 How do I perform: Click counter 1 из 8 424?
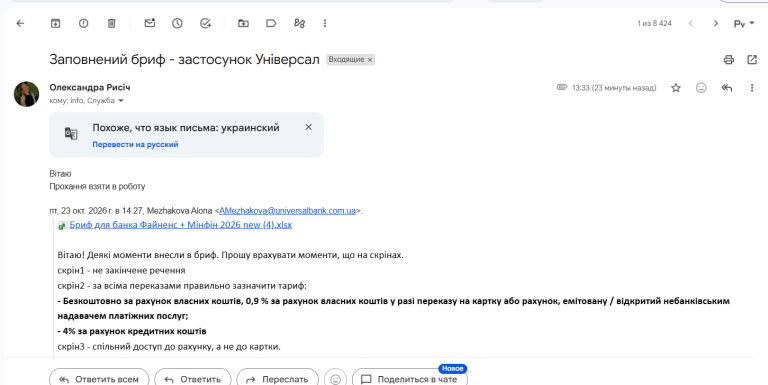[654, 23]
